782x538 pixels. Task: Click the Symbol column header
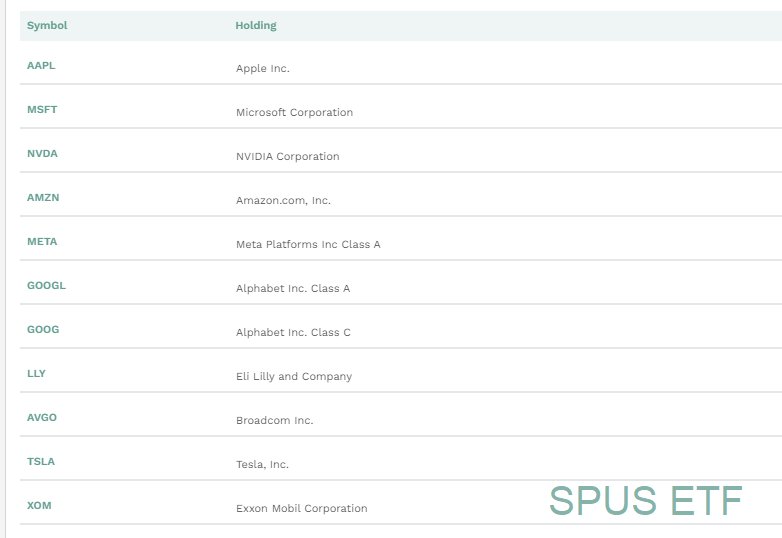pyautogui.click(x=47, y=25)
